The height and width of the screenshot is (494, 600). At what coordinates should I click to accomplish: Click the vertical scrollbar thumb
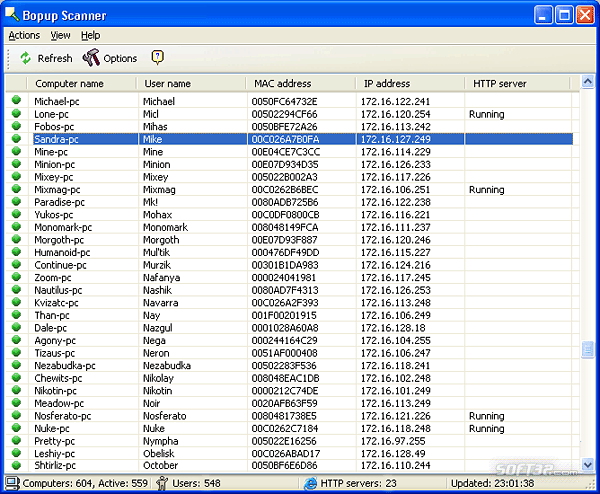point(587,349)
